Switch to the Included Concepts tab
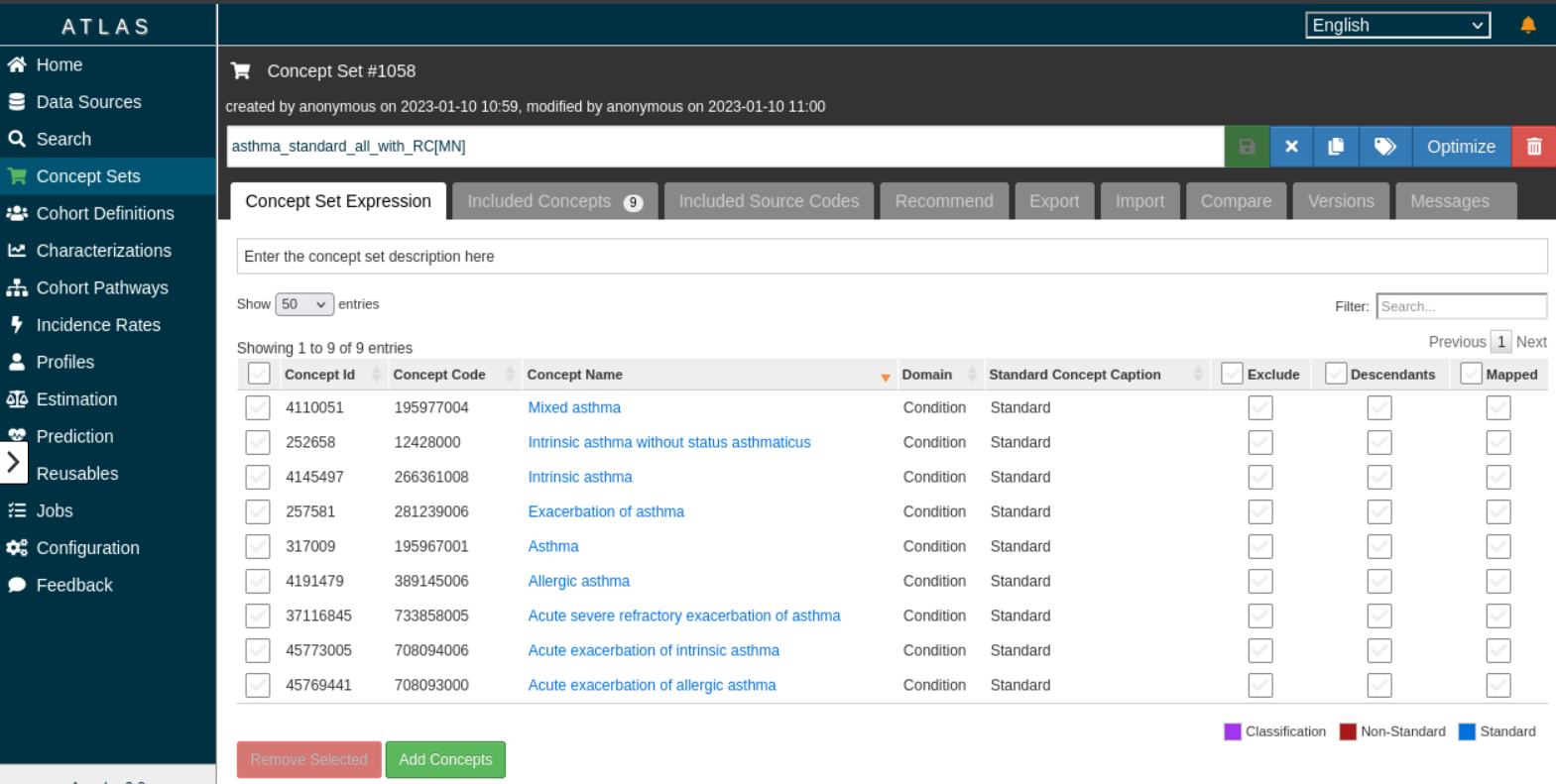This screenshot has height=784, width=1556. pos(553,201)
